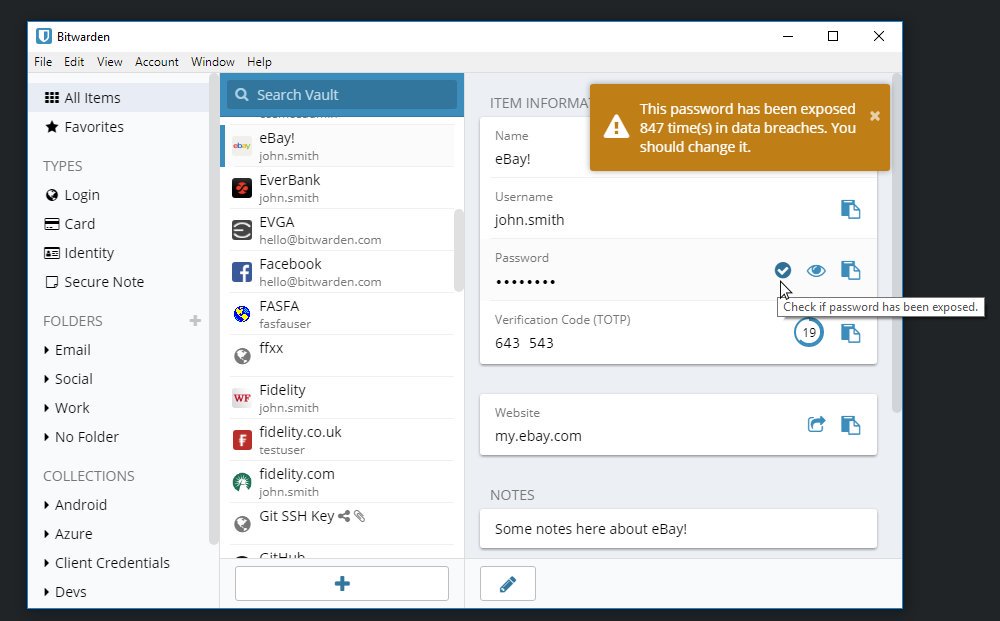Toggle password visibility eye icon
The width and height of the screenshot is (1000, 621).
click(x=816, y=270)
